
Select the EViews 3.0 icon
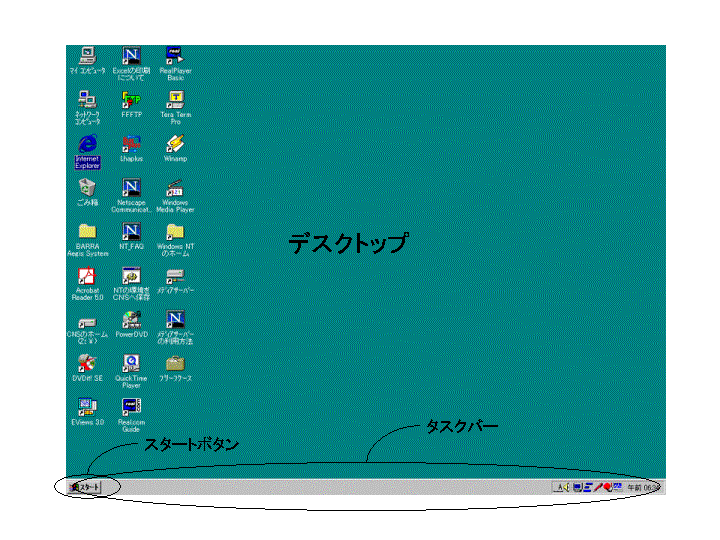pos(87,407)
